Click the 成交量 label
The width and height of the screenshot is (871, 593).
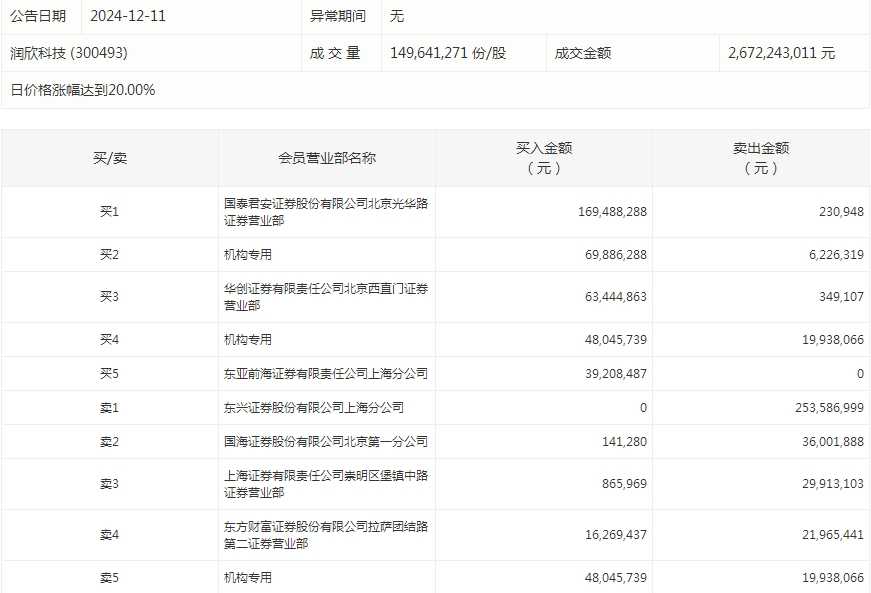(x=335, y=53)
